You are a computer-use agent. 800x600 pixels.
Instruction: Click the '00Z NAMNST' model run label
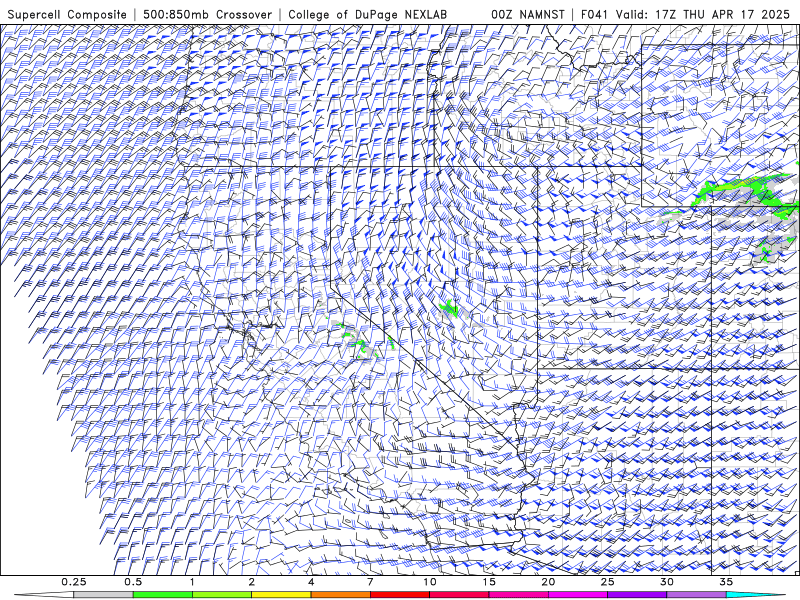pos(528,14)
